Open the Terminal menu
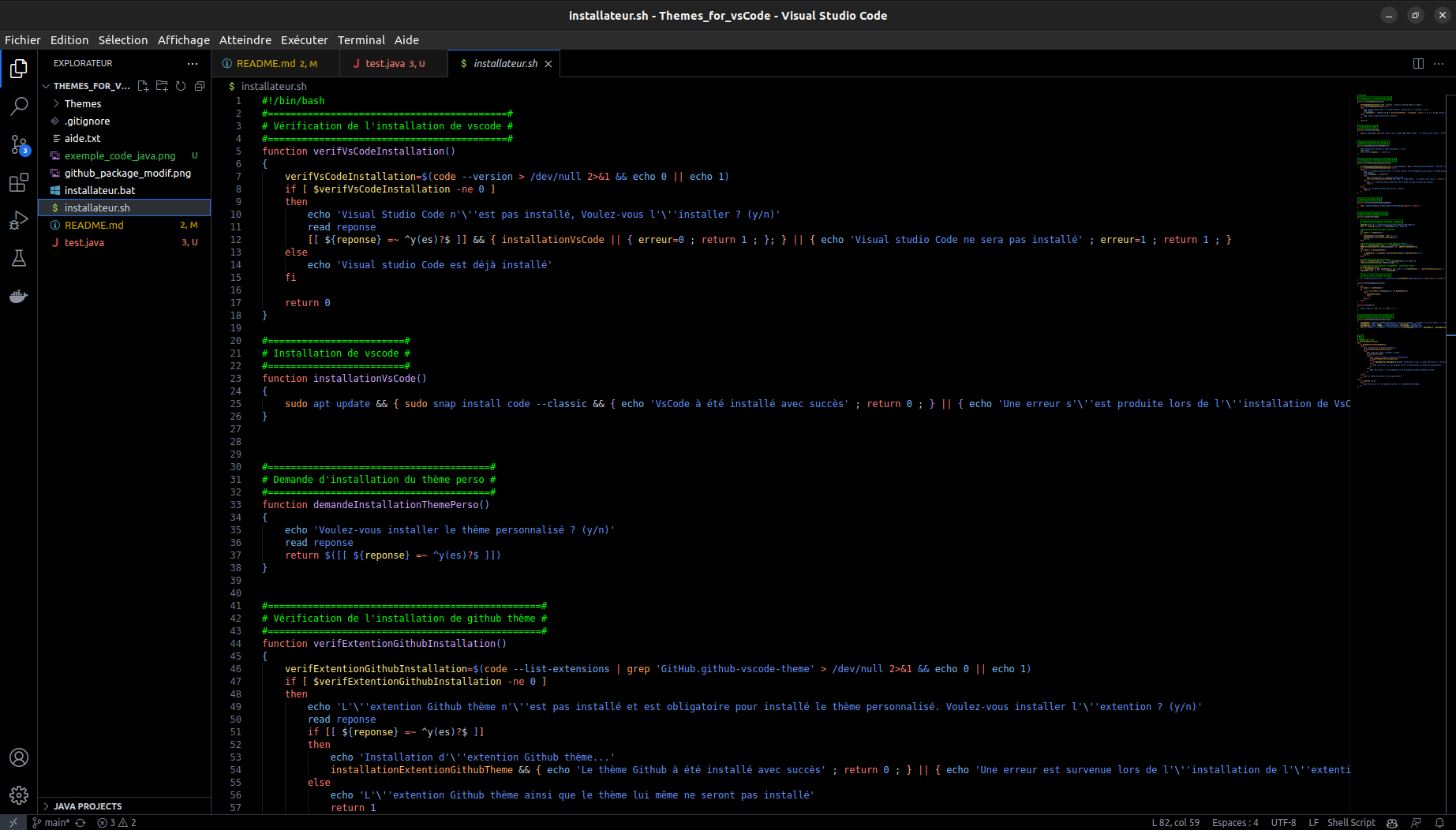 pos(361,39)
